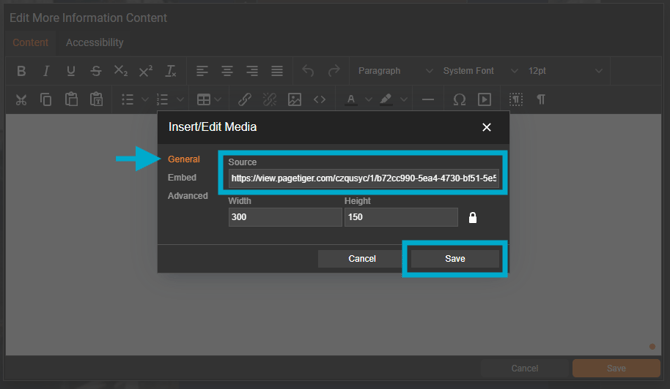Screen dimensions: 670x389
Task: Open the Advanced tab in media dialog
Action: click(x=188, y=196)
